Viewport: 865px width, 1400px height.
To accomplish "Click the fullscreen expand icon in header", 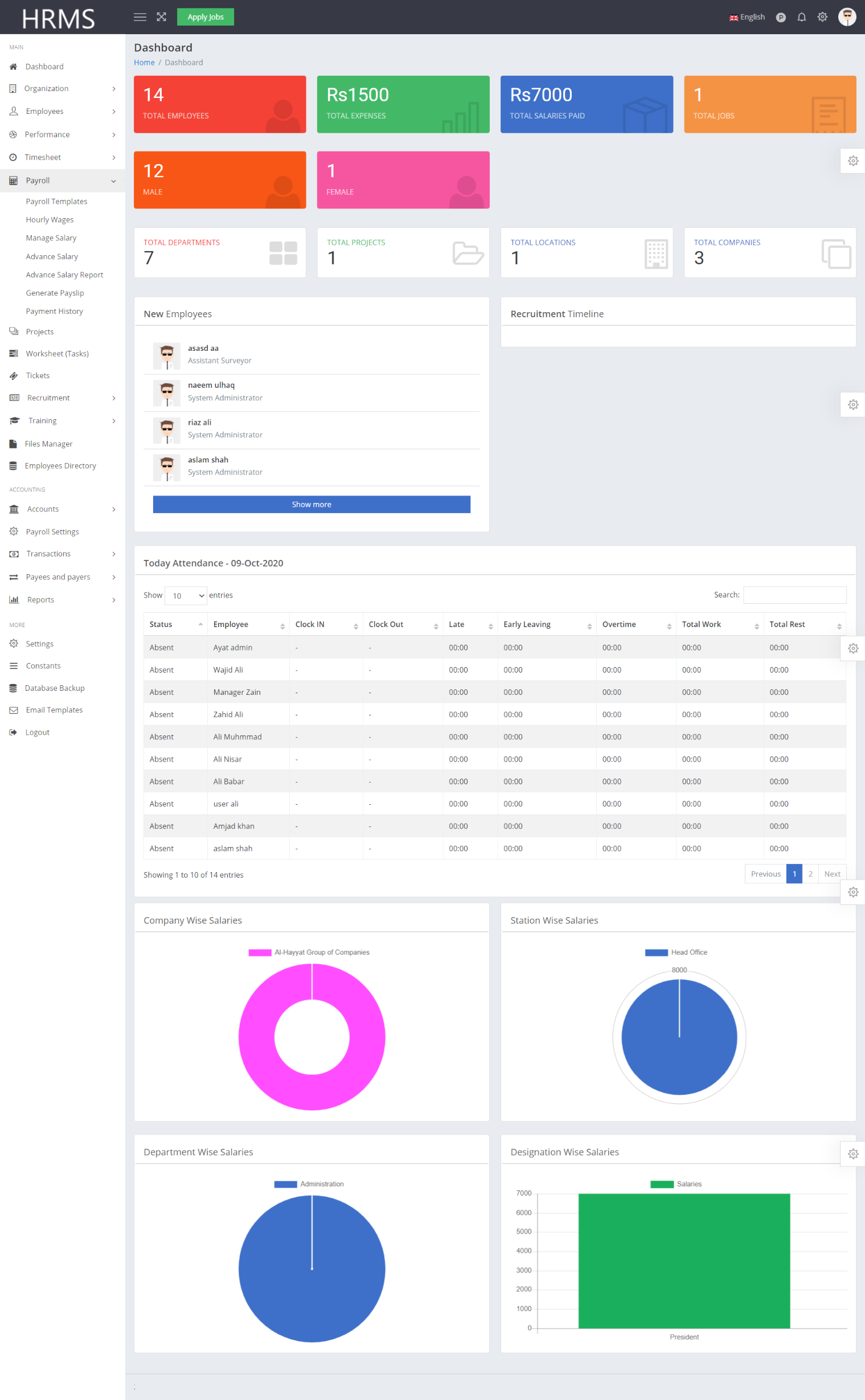I will [x=161, y=17].
